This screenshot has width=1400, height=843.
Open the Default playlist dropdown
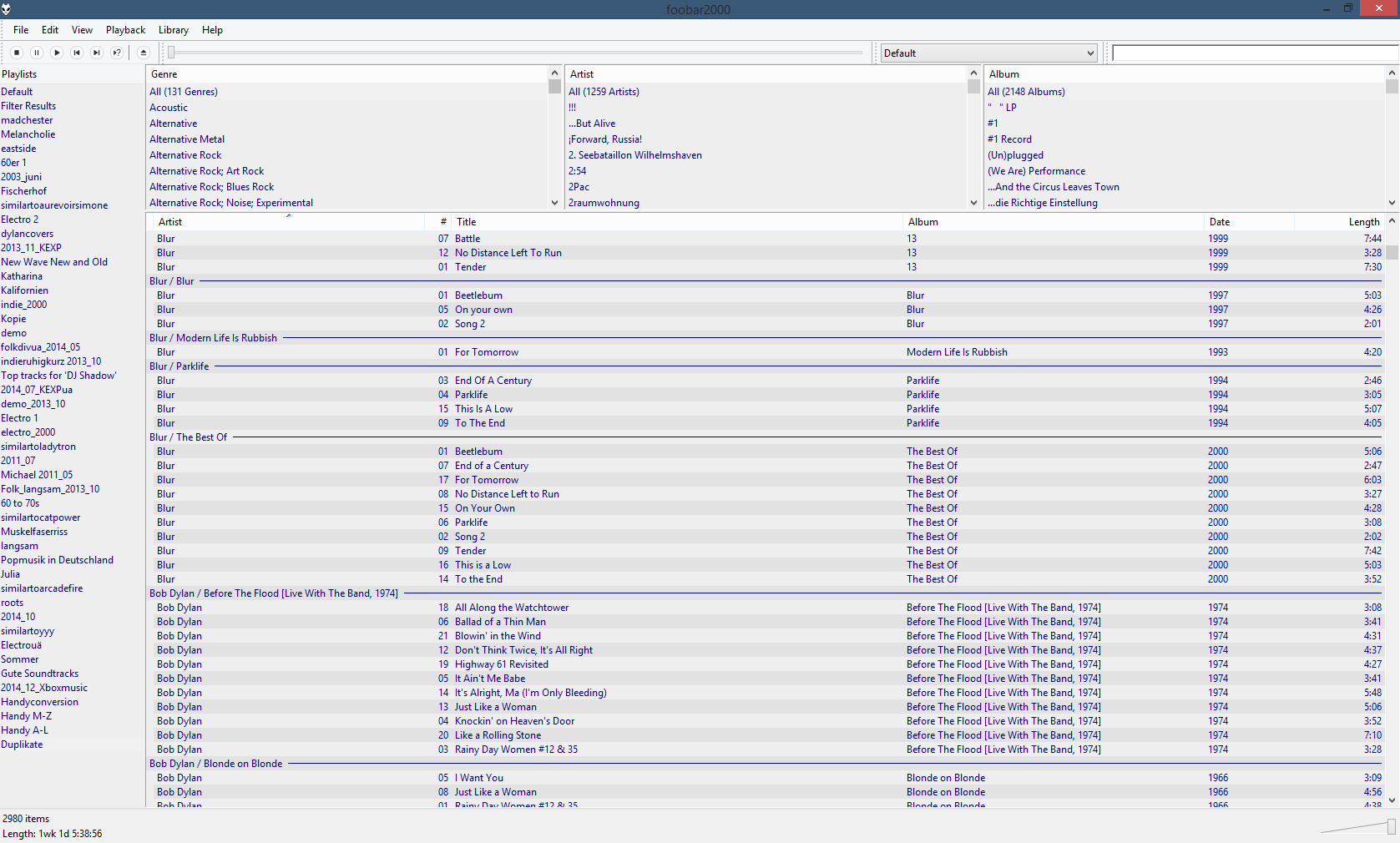tap(989, 53)
